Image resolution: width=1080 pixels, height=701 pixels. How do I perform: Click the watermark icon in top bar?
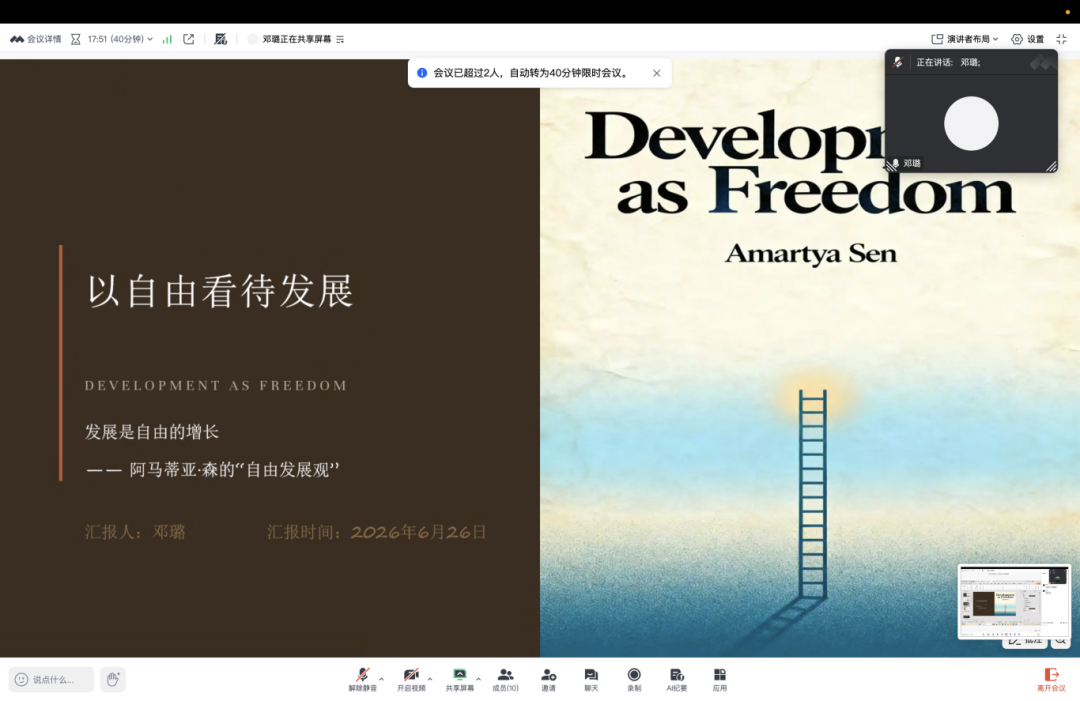pyautogui.click(x=220, y=39)
